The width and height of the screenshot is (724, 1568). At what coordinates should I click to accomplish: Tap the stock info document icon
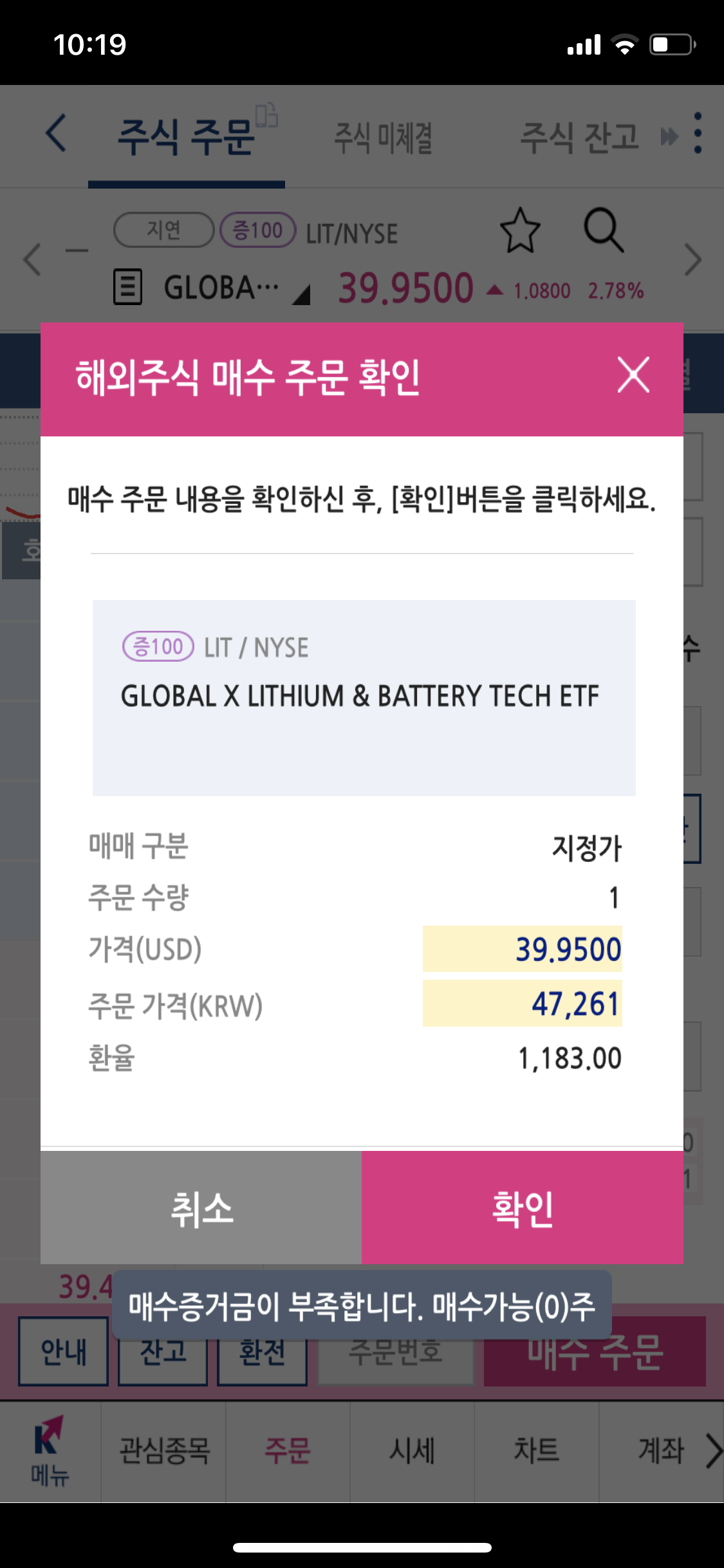(127, 287)
